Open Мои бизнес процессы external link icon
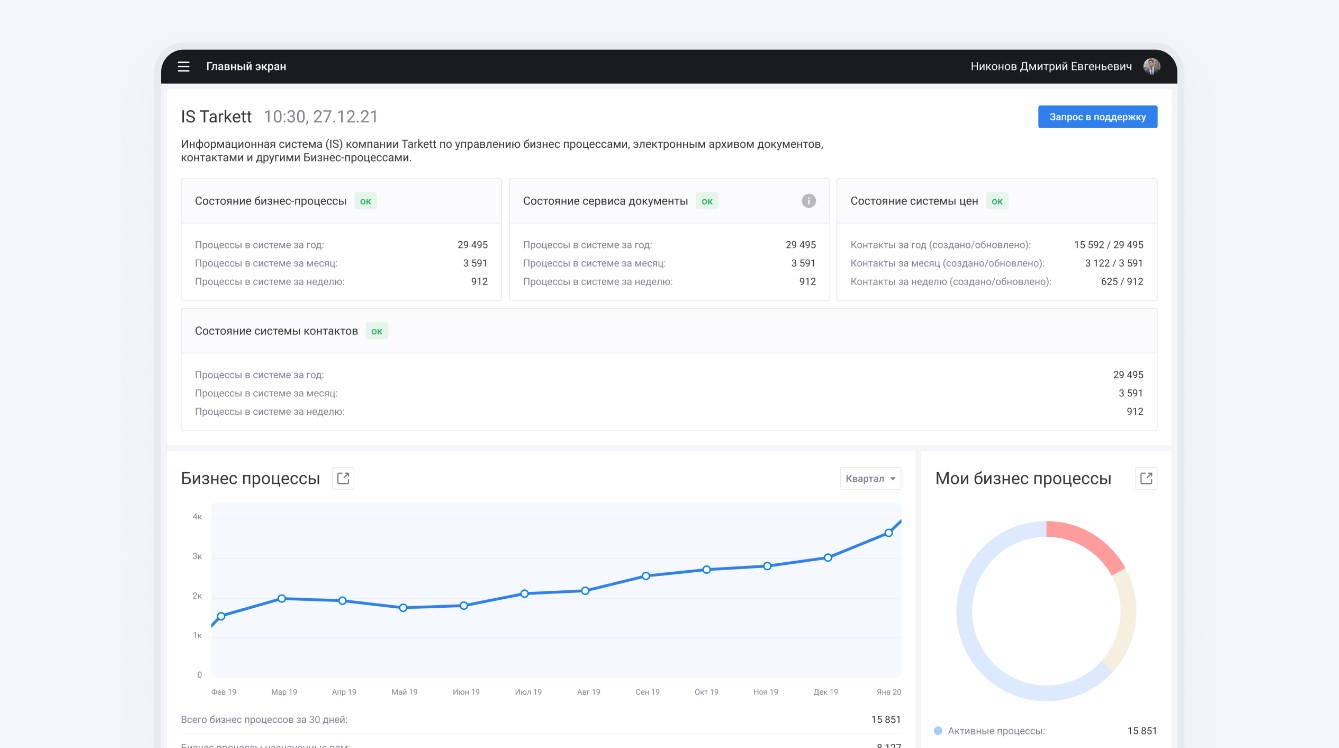The height and width of the screenshot is (748, 1339). [1146, 478]
